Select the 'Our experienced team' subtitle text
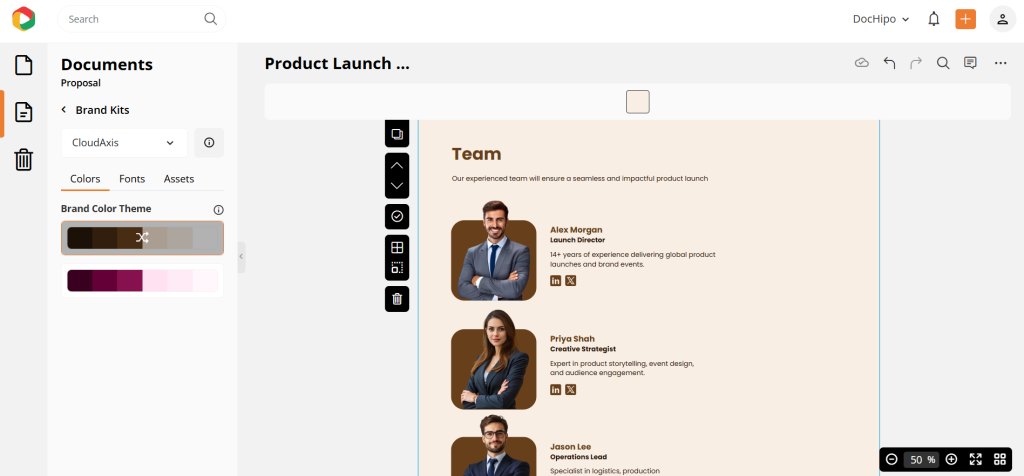1024x476 pixels. pos(580,178)
